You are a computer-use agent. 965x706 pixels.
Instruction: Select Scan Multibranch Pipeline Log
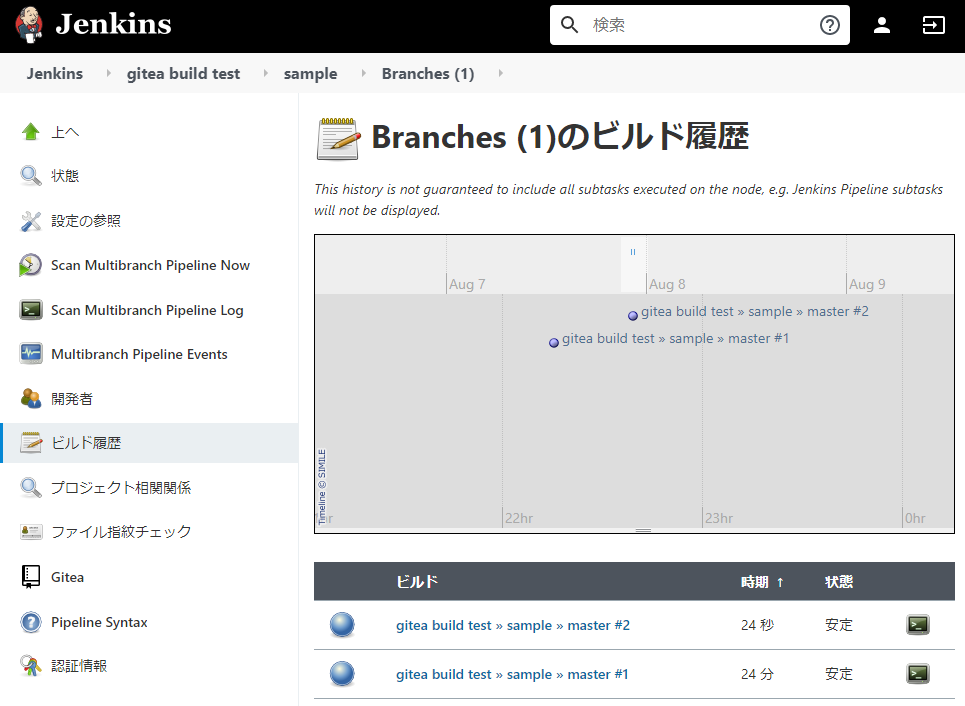(147, 310)
